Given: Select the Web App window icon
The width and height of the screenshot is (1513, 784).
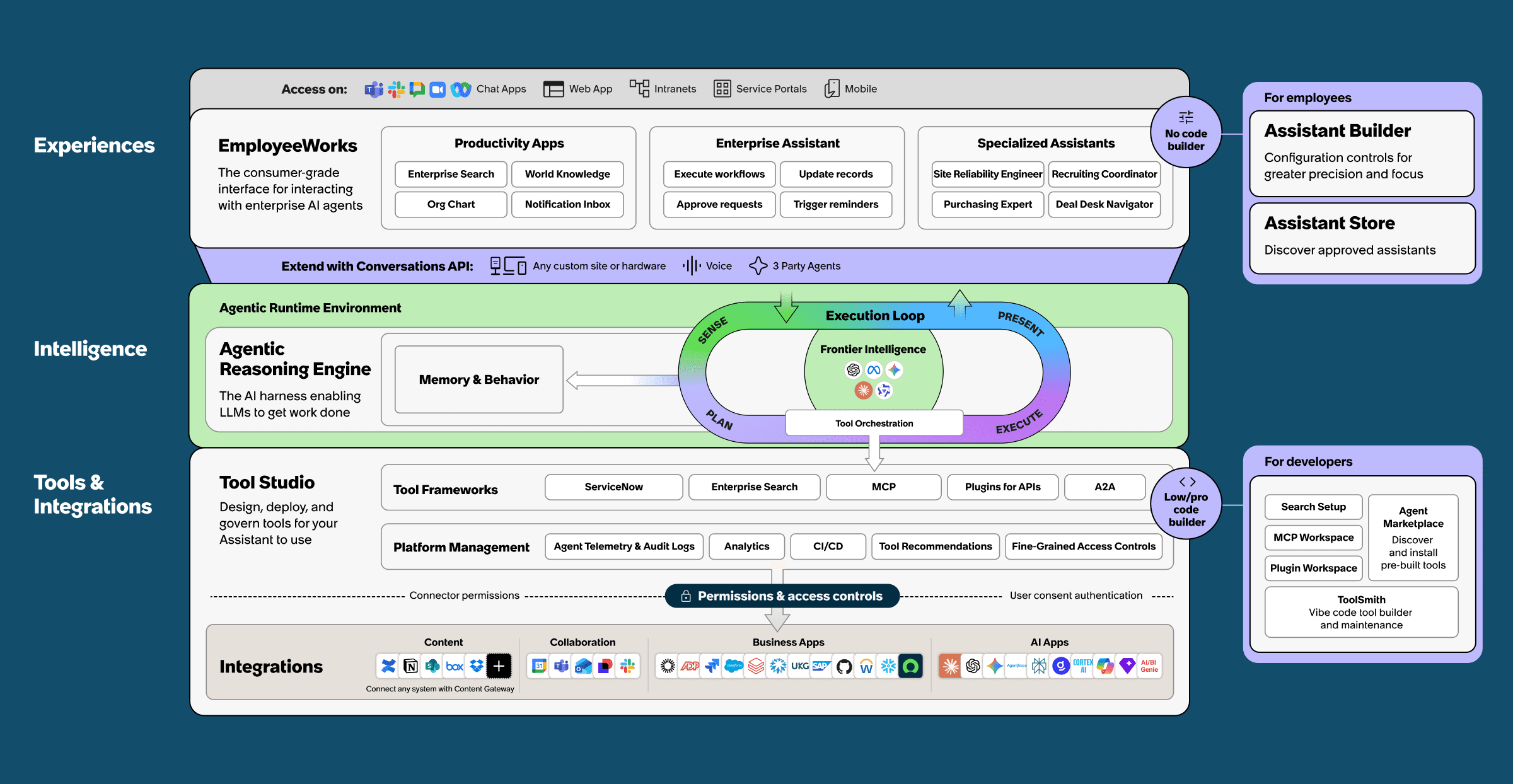Looking at the screenshot, I should [554, 89].
